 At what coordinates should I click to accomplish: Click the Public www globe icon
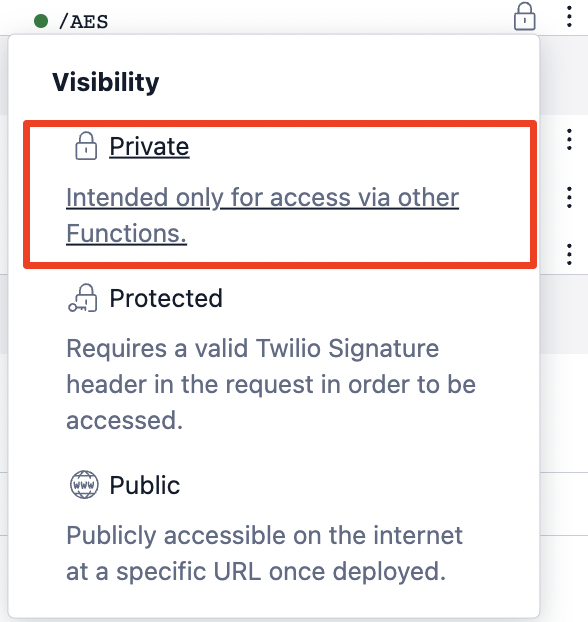(84, 484)
